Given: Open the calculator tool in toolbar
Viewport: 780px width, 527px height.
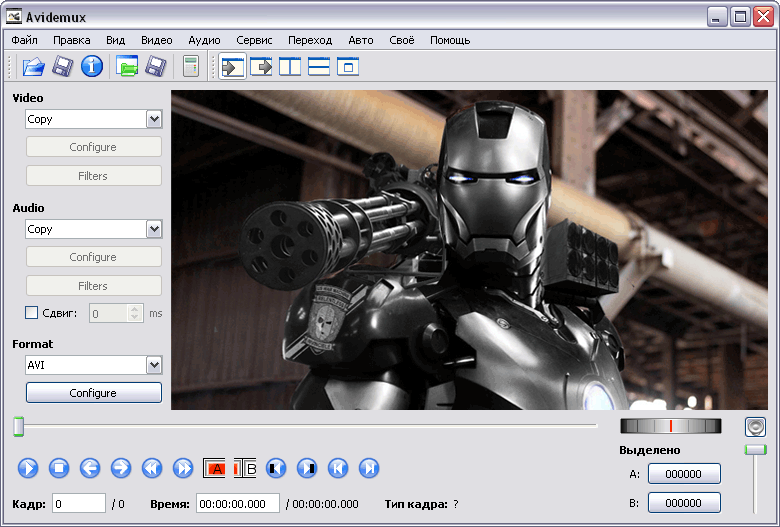Looking at the screenshot, I should pyautogui.click(x=190, y=67).
